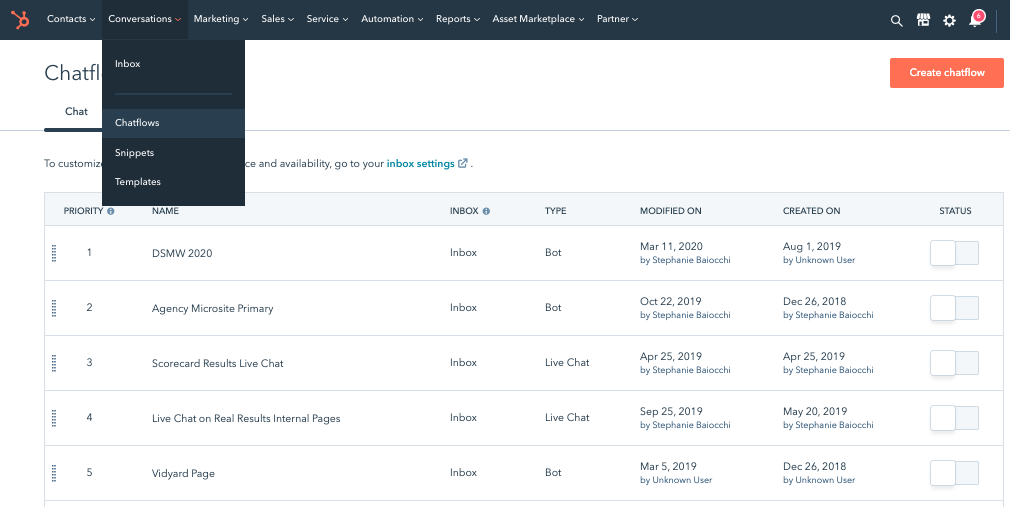Select Snippets from Conversations menu
Image resolution: width=1010 pixels, height=507 pixels.
[134, 153]
